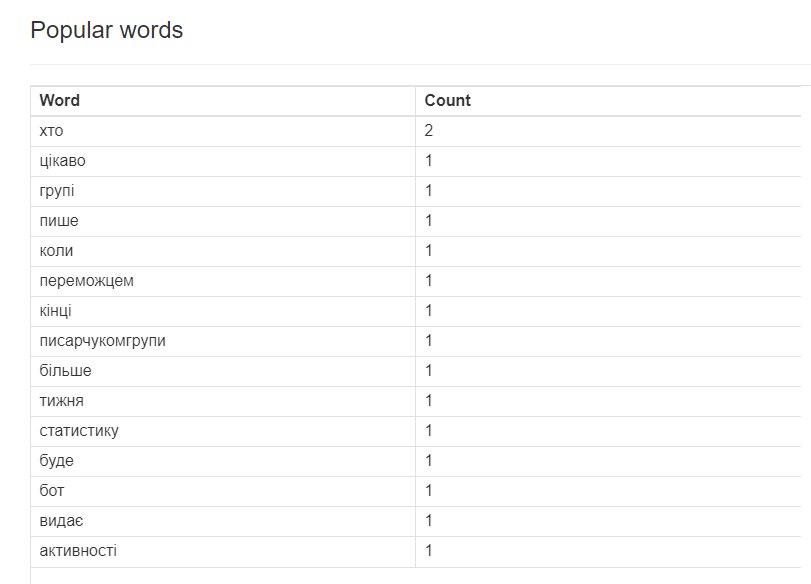Select the word 'видає'
811x584 pixels.
coord(61,521)
